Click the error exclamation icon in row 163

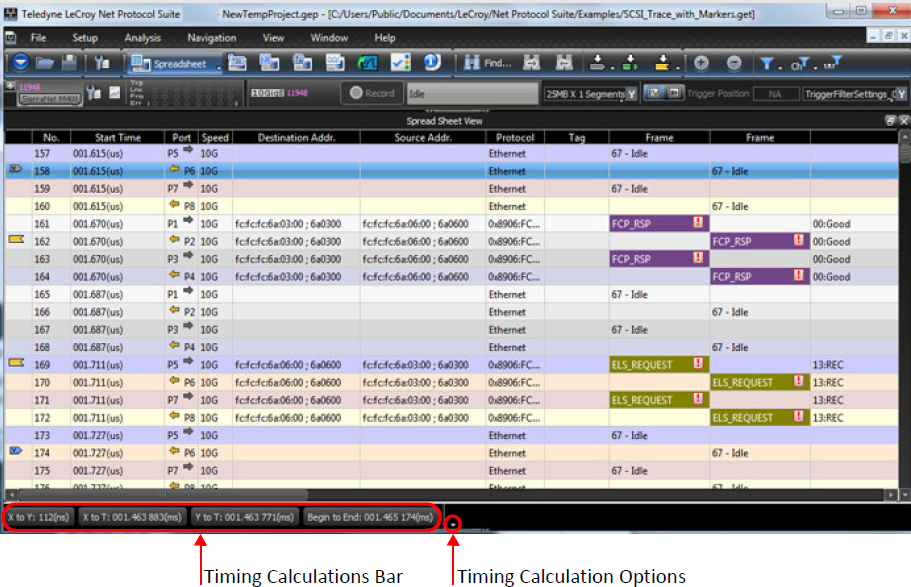(x=698, y=257)
